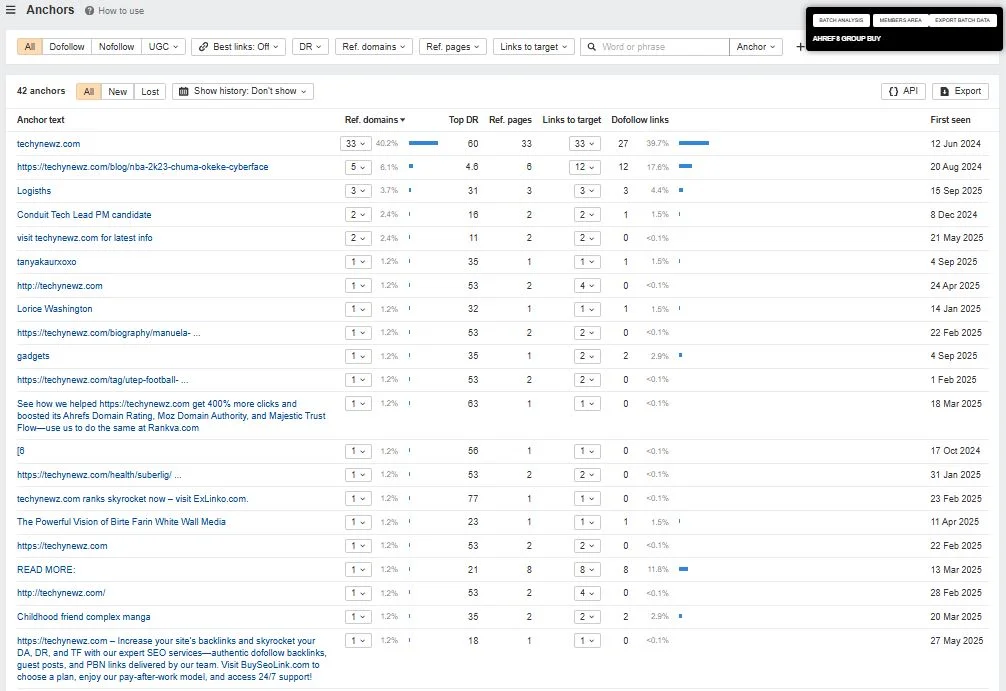The image size is (1006, 691).
Task: Select the Dofollow filter
Action: point(67,47)
